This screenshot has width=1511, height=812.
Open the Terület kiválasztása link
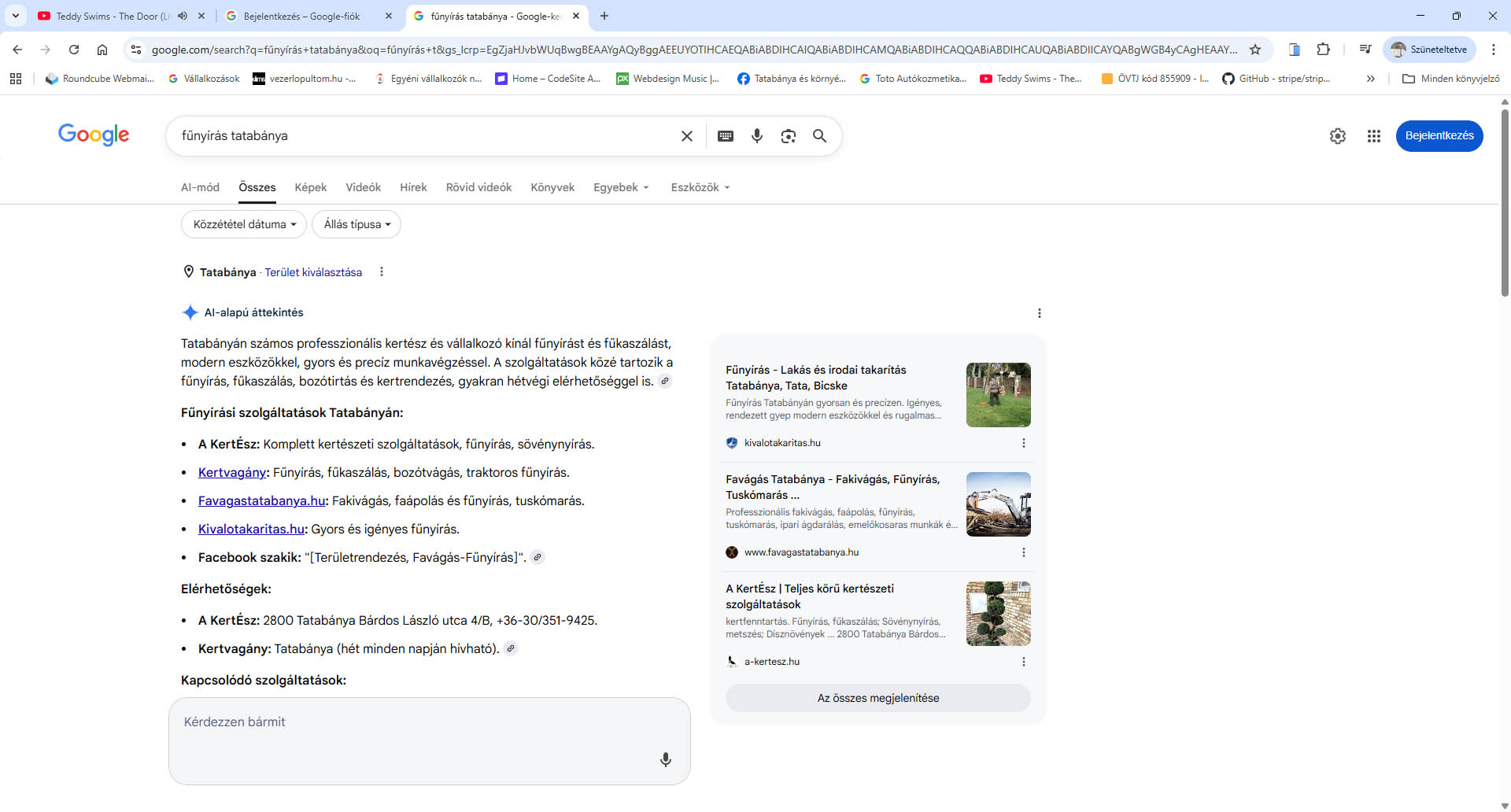(313, 272)
